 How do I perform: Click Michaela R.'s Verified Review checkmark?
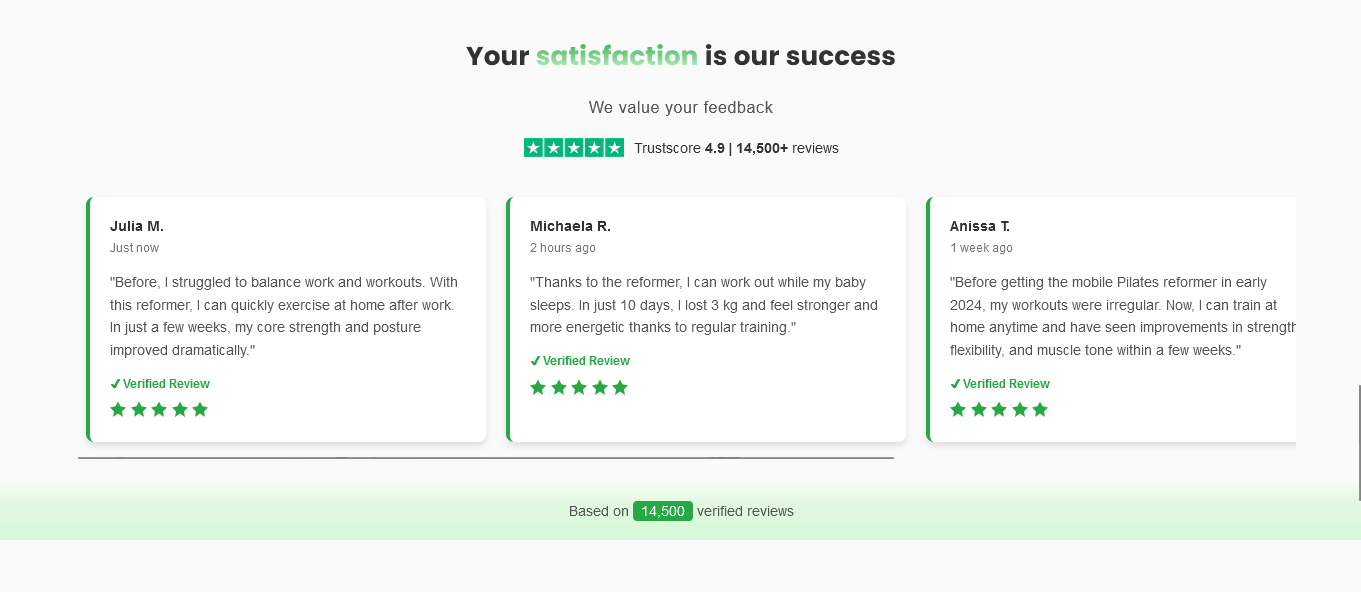pyautogui.click(x=536, y=361)
